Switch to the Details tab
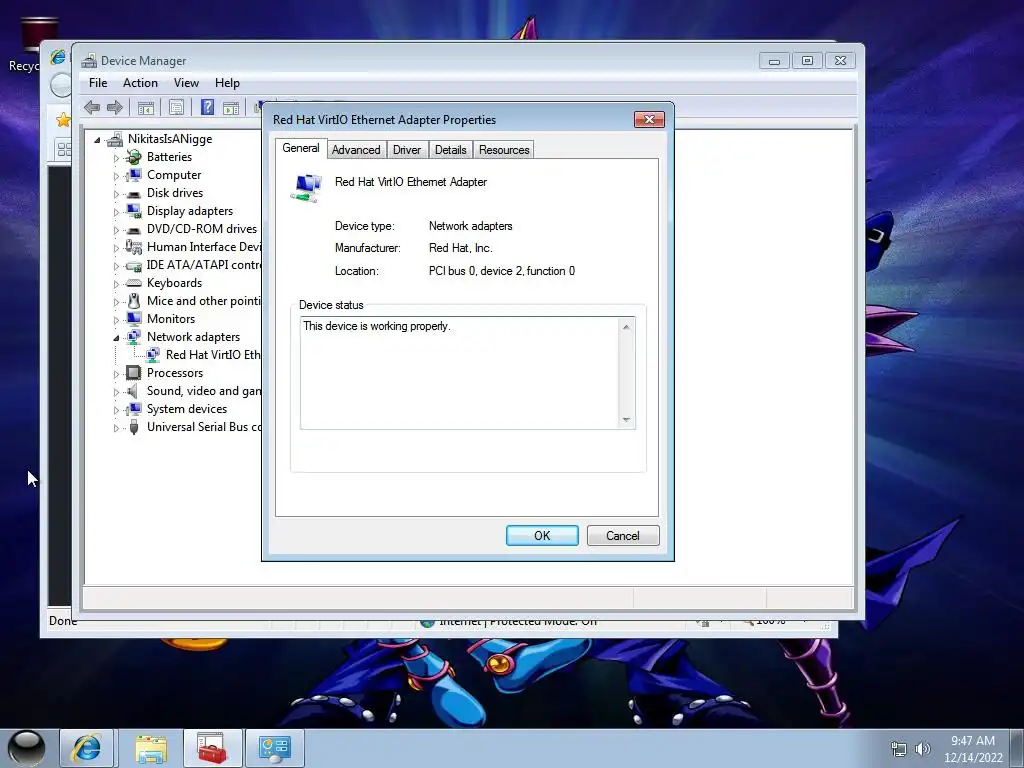This screenshot has height=768, width=1024. tap(451, 150)
